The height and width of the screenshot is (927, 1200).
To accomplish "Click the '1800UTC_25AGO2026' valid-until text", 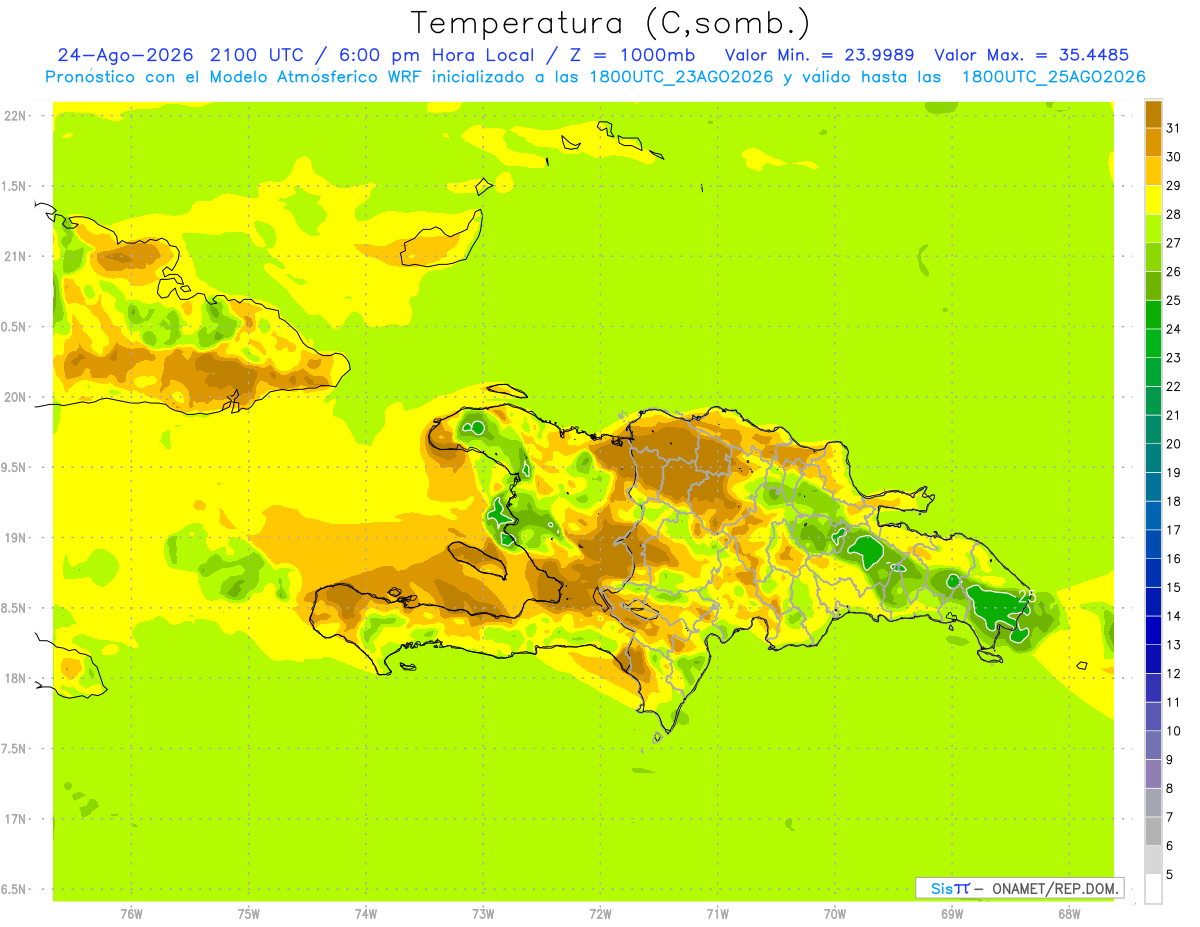I will 1053,77.
